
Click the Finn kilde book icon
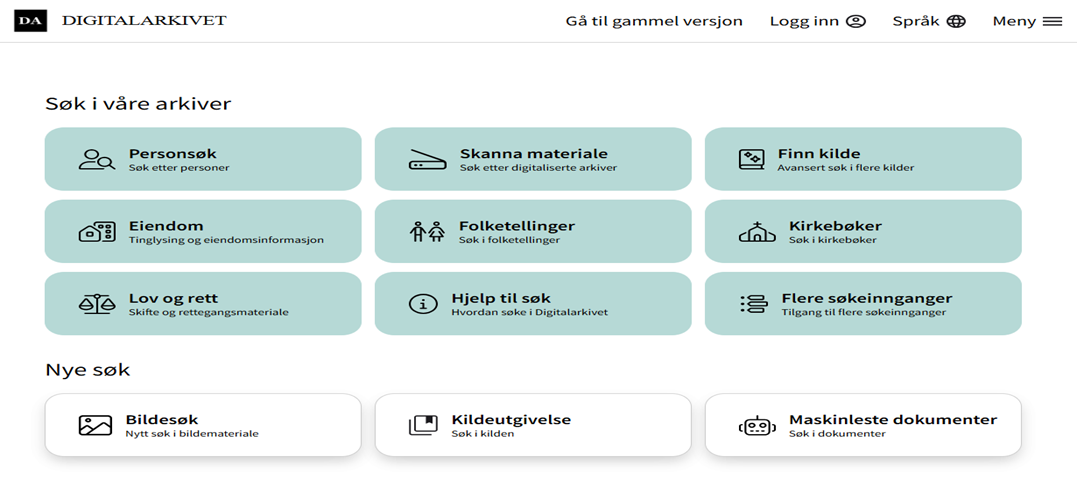(751, 159)
